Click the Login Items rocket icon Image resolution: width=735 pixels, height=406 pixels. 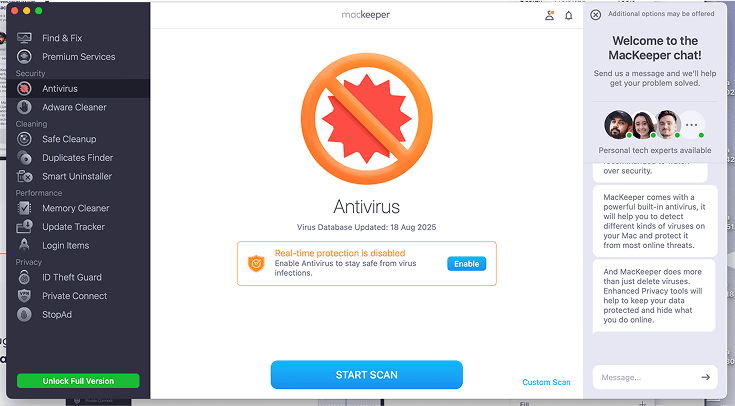coord(24,245)
